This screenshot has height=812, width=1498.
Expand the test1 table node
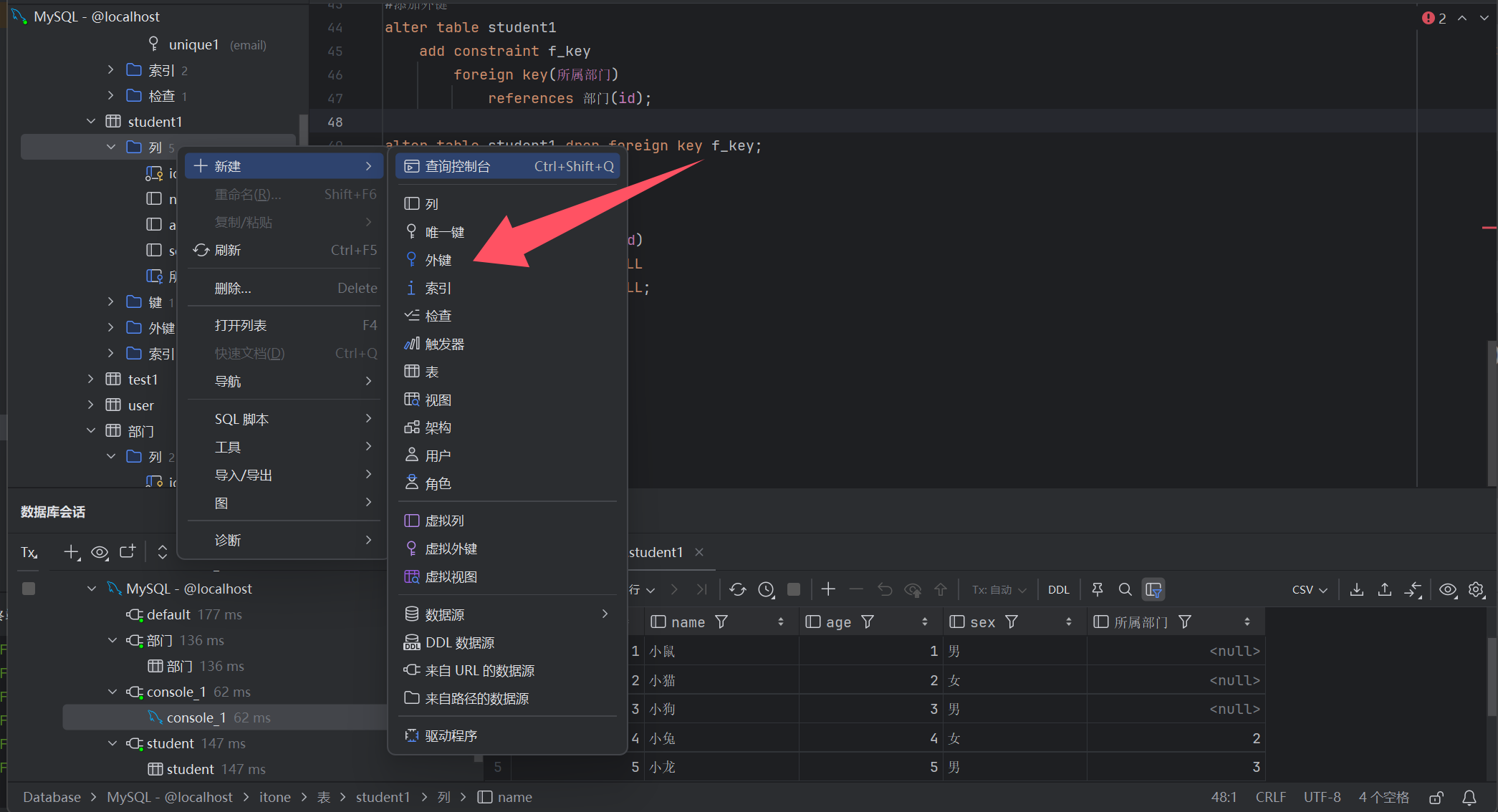pos(91,379)
